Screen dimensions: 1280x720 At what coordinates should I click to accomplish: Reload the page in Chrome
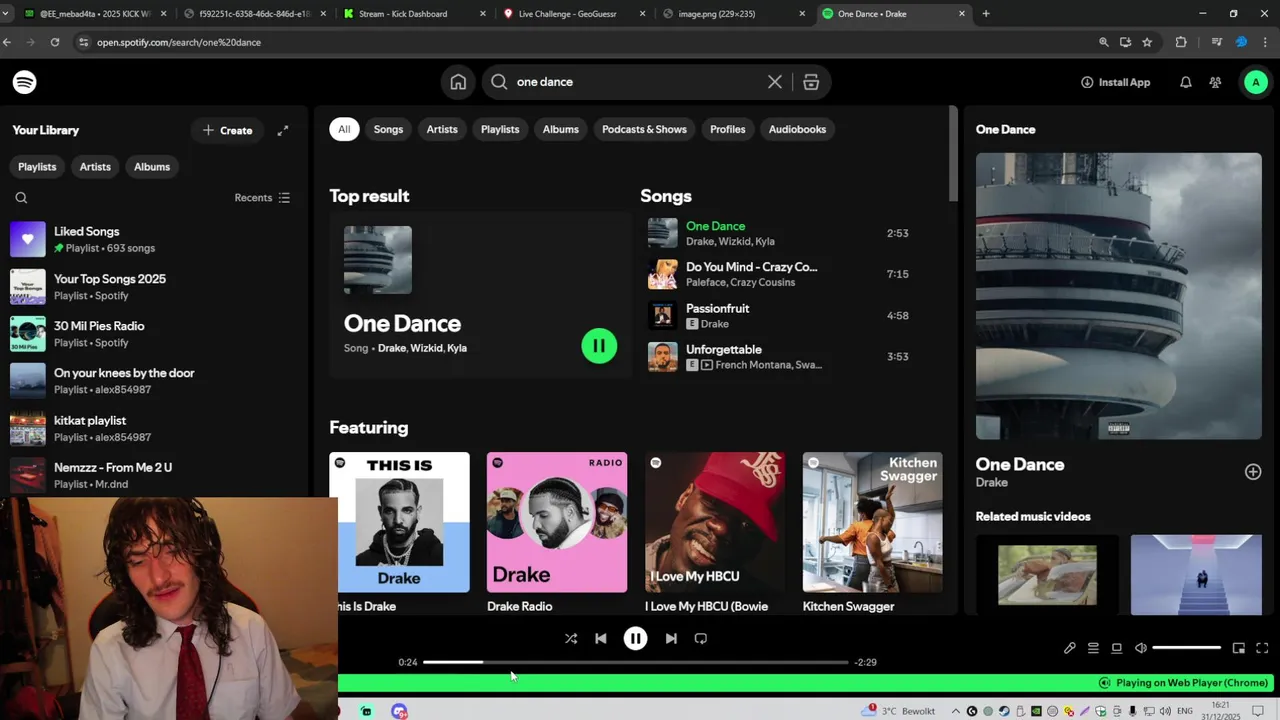click(x=55, y=42)
